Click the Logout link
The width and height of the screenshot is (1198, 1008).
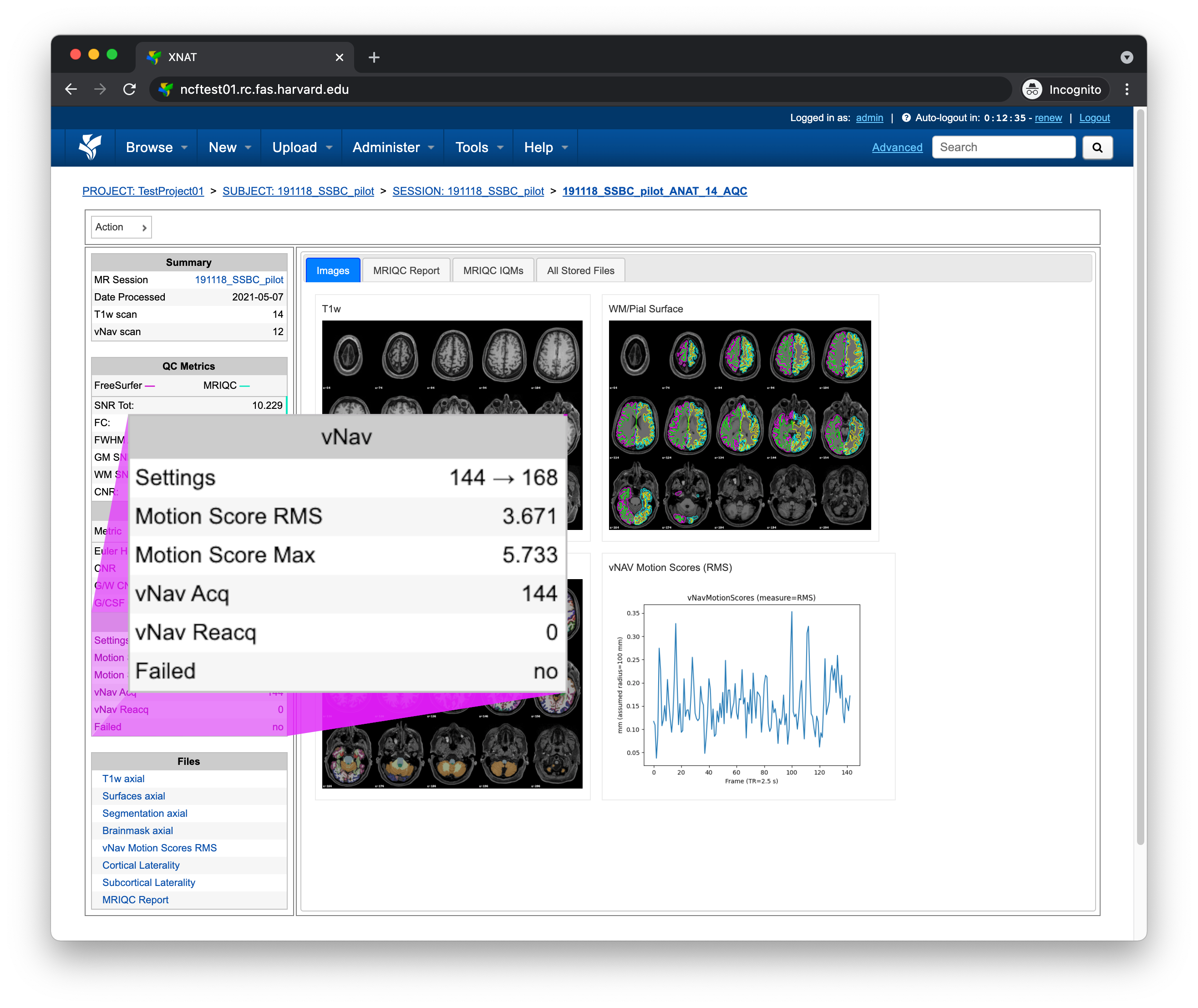point(1094,118)
